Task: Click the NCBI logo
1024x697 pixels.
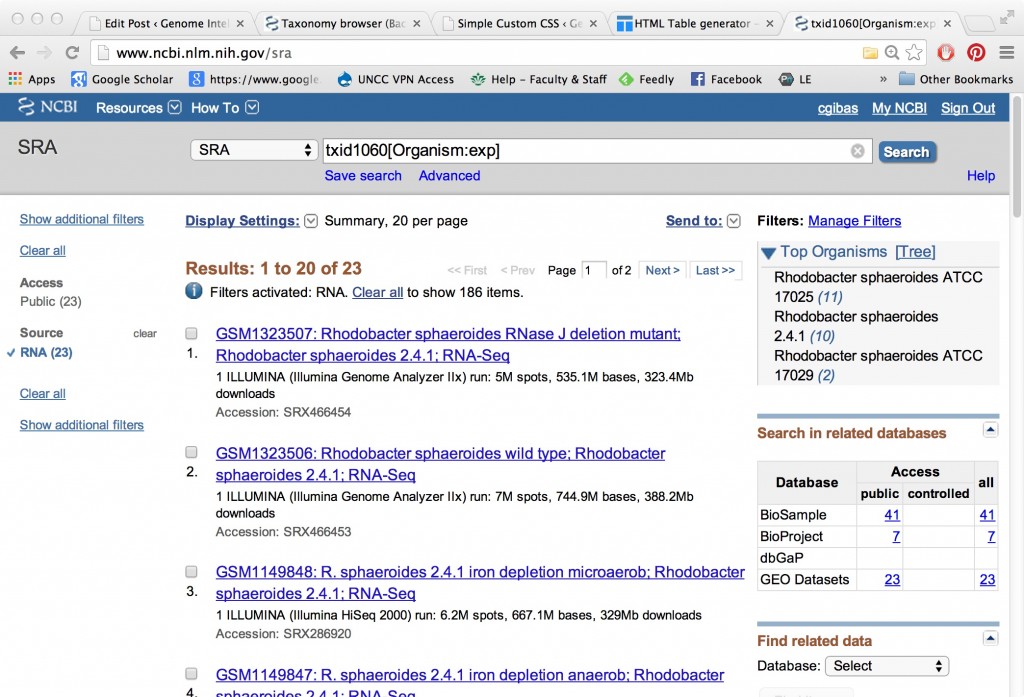Action: pos(47,108)
